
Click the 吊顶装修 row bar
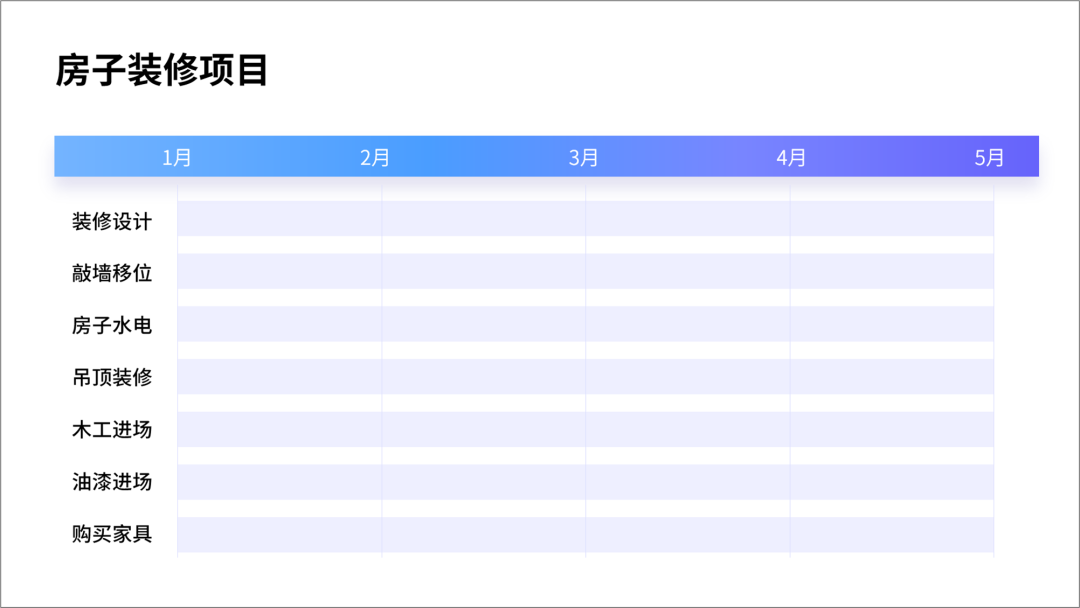pyautogui.click(x=585, y=377)
